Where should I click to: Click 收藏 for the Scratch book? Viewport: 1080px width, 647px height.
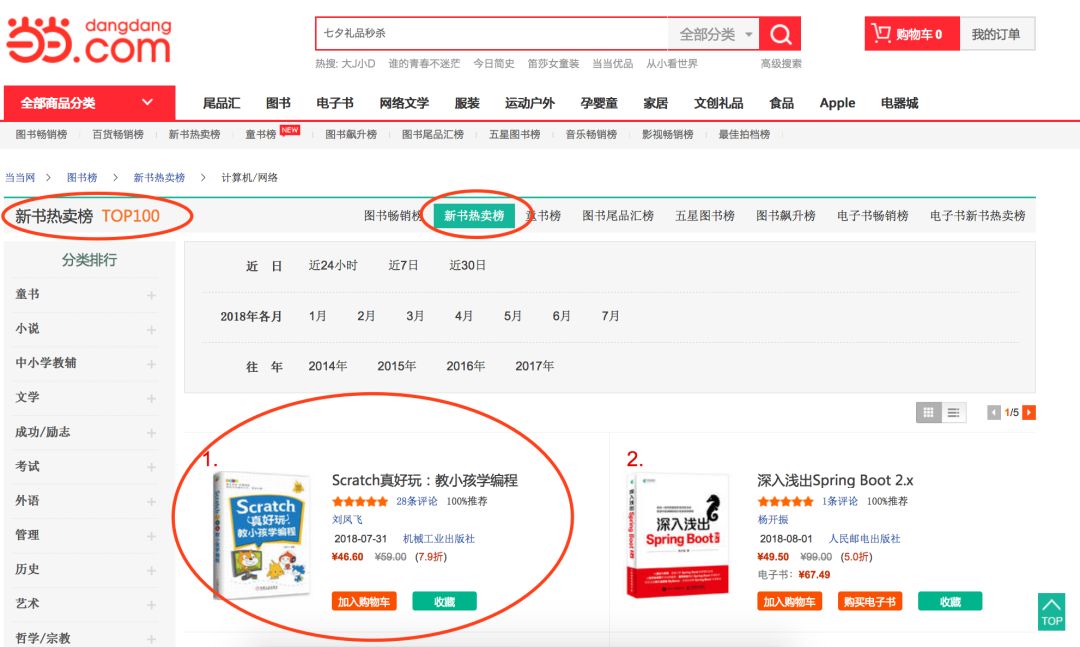click(x=444, y=601)
